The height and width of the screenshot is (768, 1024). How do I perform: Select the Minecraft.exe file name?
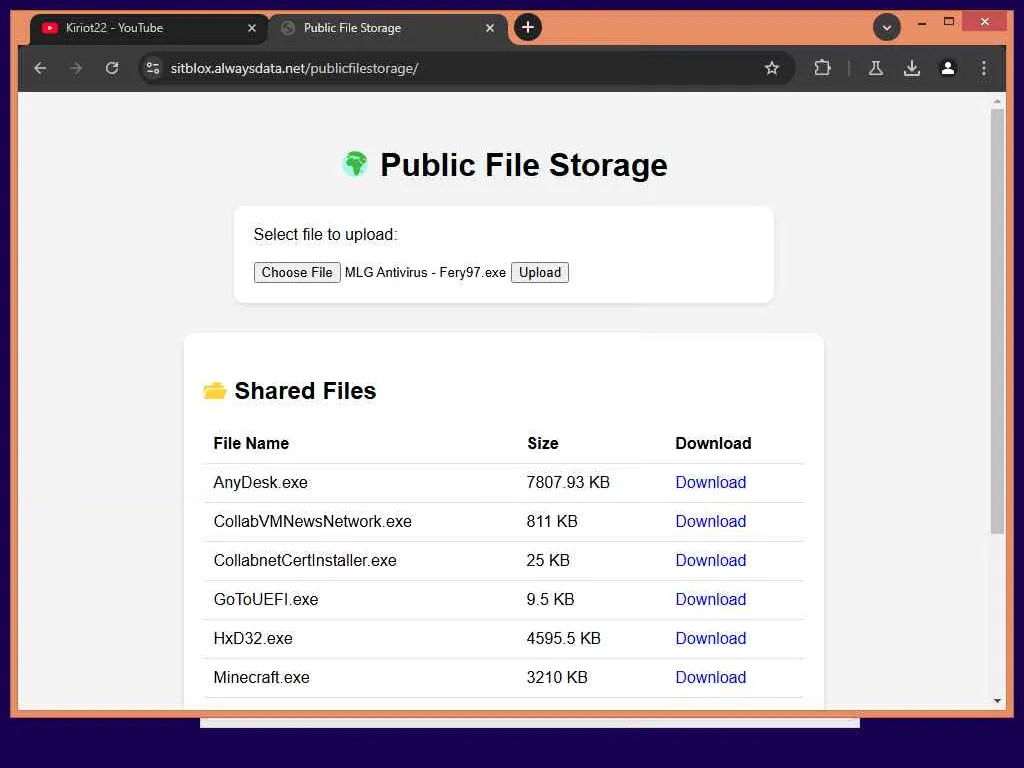tap(261, 678)
